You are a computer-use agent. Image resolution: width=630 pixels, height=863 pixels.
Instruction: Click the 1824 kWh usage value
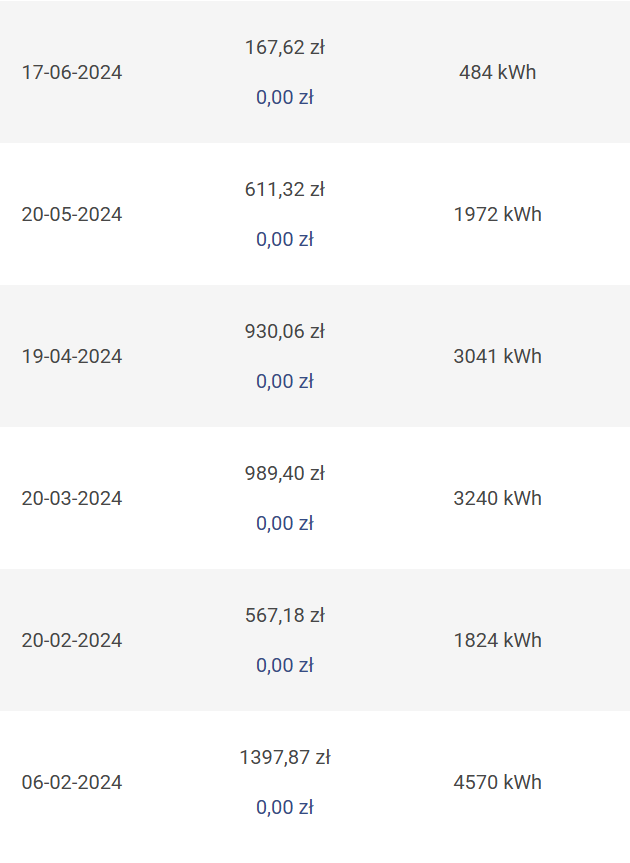497,641
